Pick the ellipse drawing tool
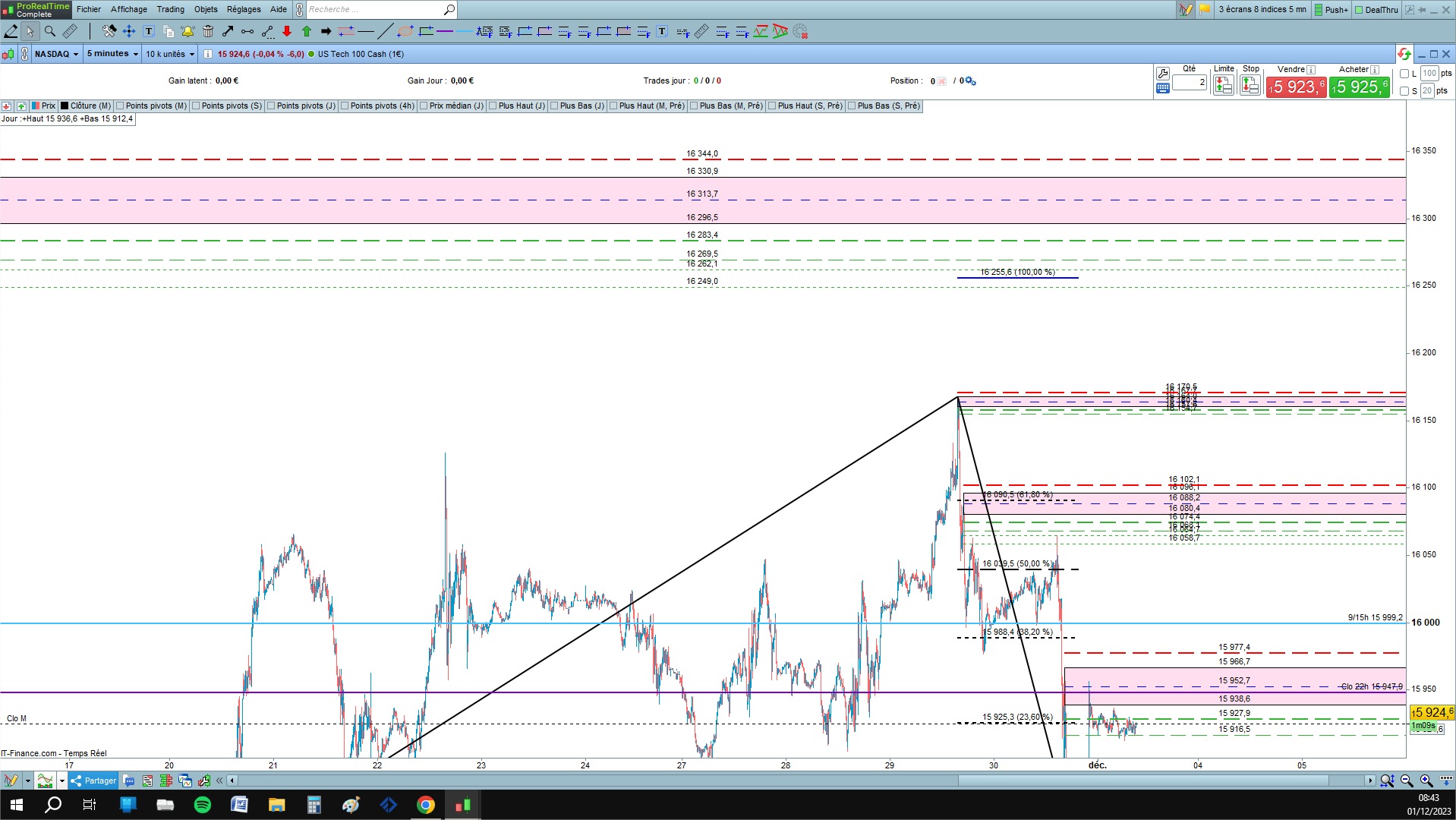Image resolution: width=1456 pixels, height=820 pixels. 405,31
